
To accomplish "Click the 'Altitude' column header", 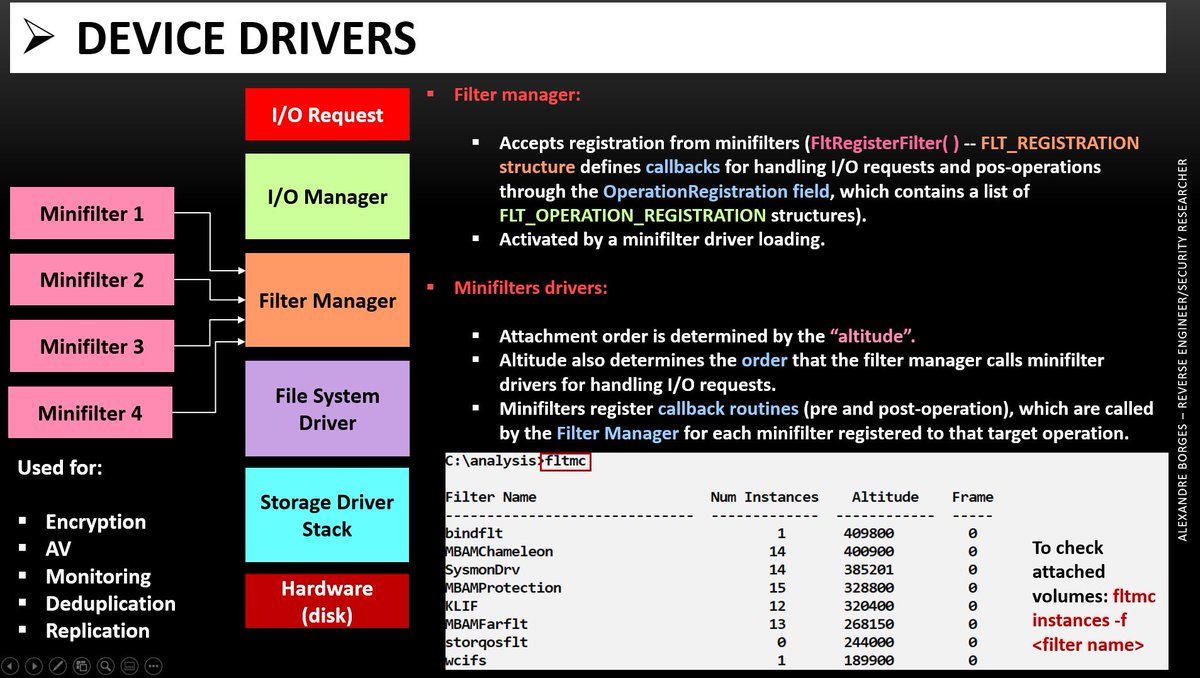I will click(x=885, y=496).
